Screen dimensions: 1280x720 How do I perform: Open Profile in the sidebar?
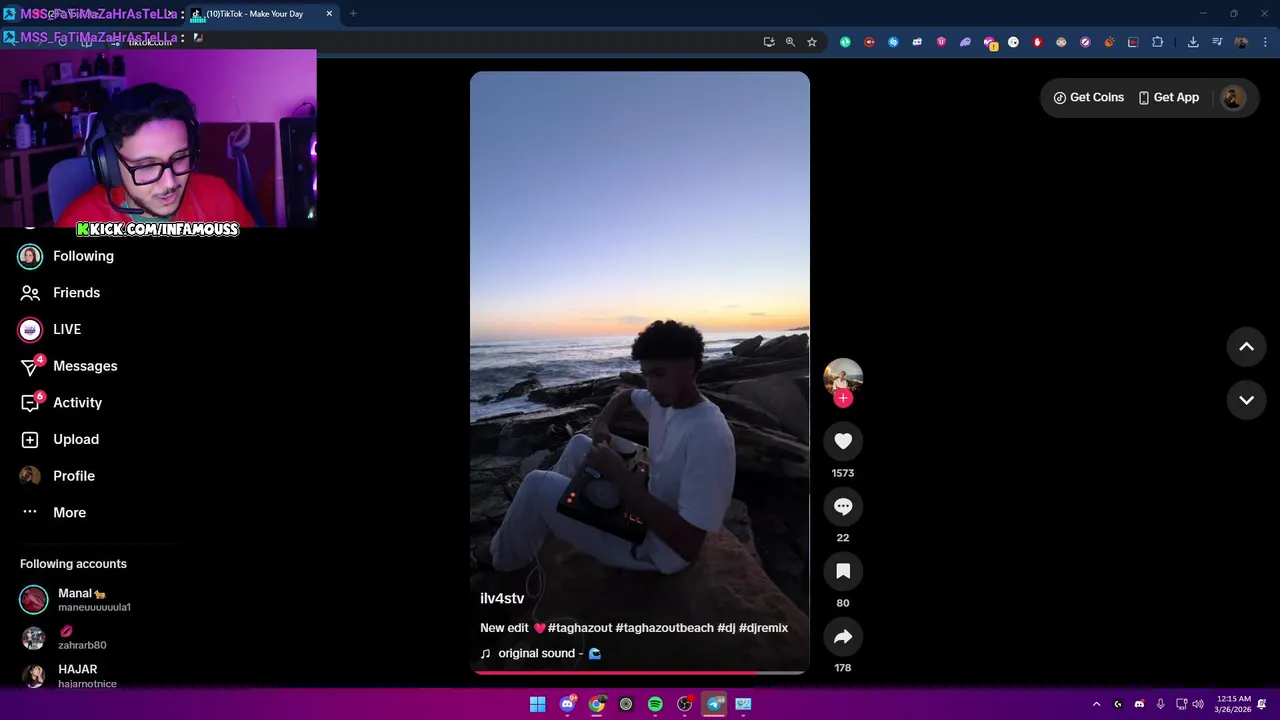(57, 476)
